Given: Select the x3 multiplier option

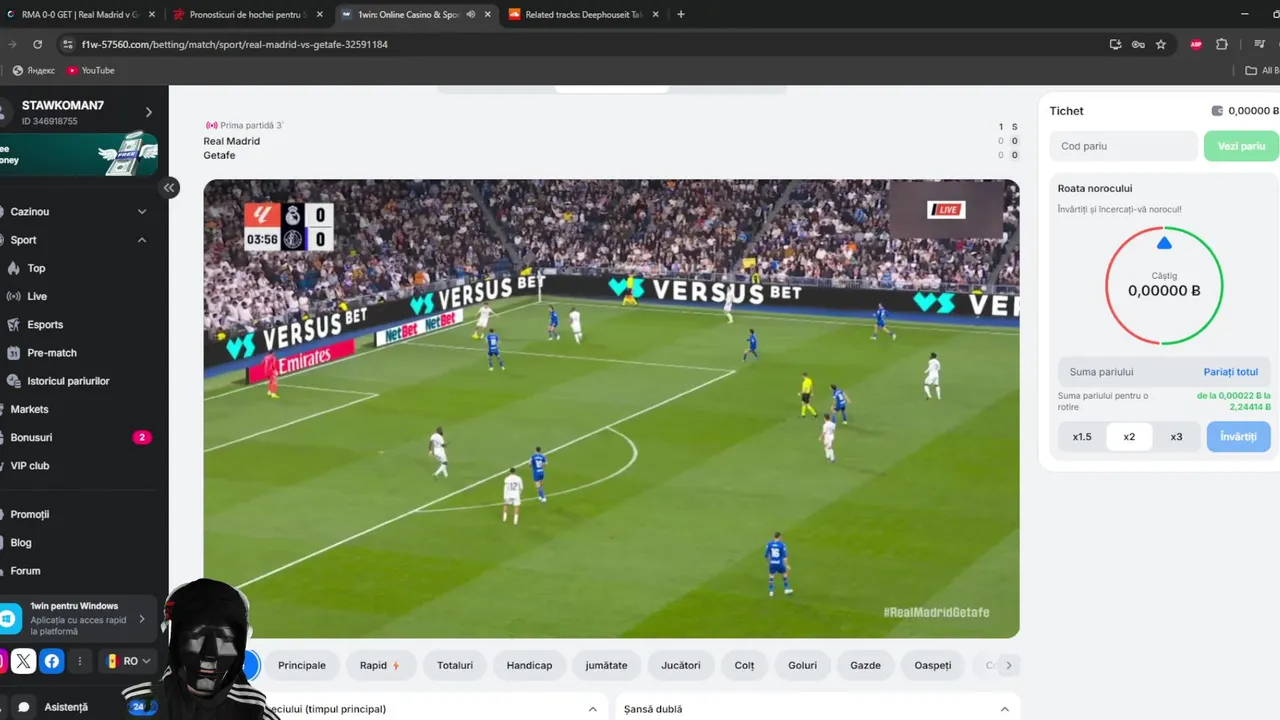Looking at the screenshot, I should pos(1176,437).
